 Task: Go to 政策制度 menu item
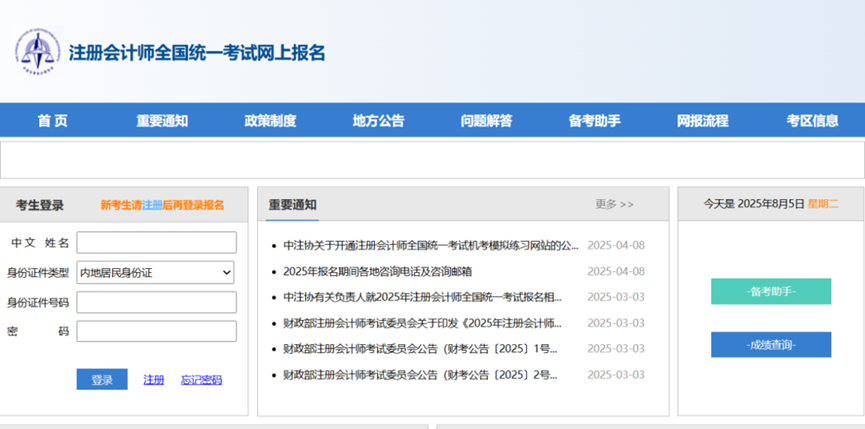click(x=270, y=121)
